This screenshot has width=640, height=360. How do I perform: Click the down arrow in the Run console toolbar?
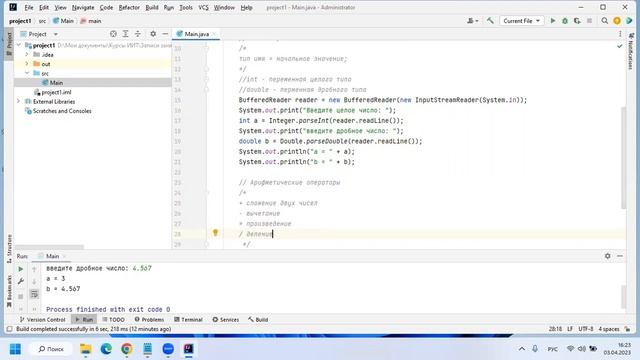34,281
